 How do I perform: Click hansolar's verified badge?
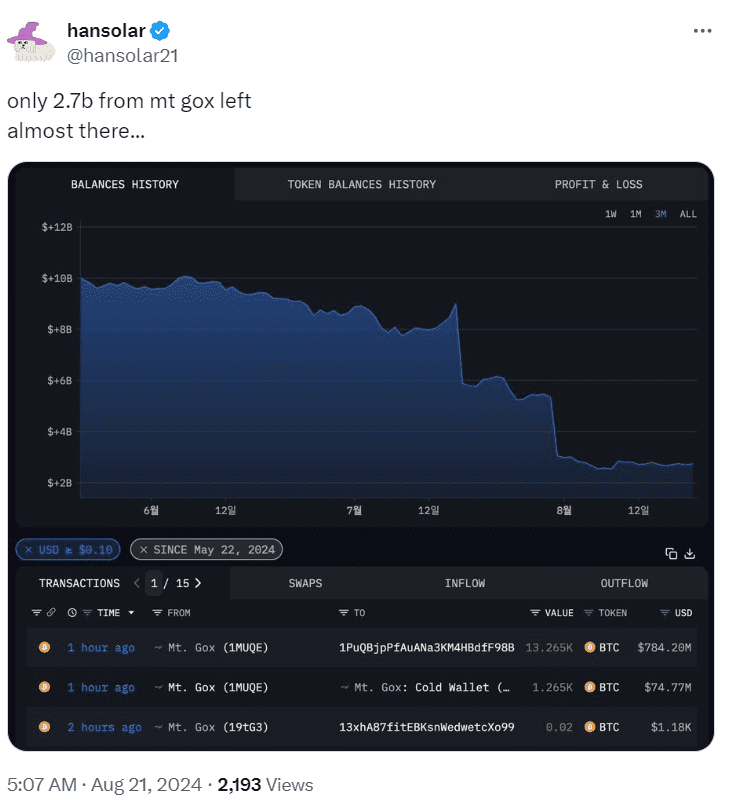coord(159,30)
